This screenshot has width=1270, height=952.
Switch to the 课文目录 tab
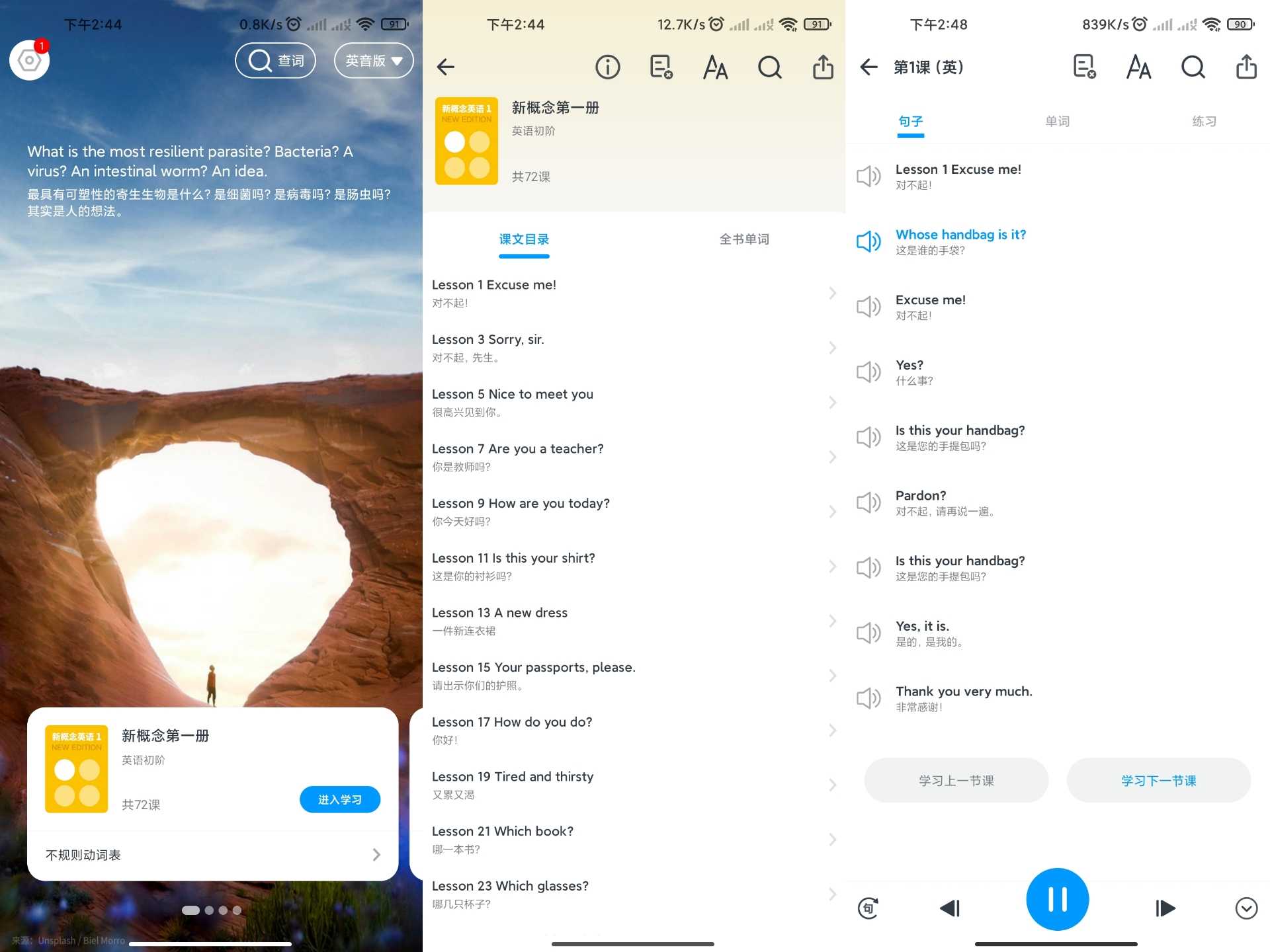click(x=524, y=239)
